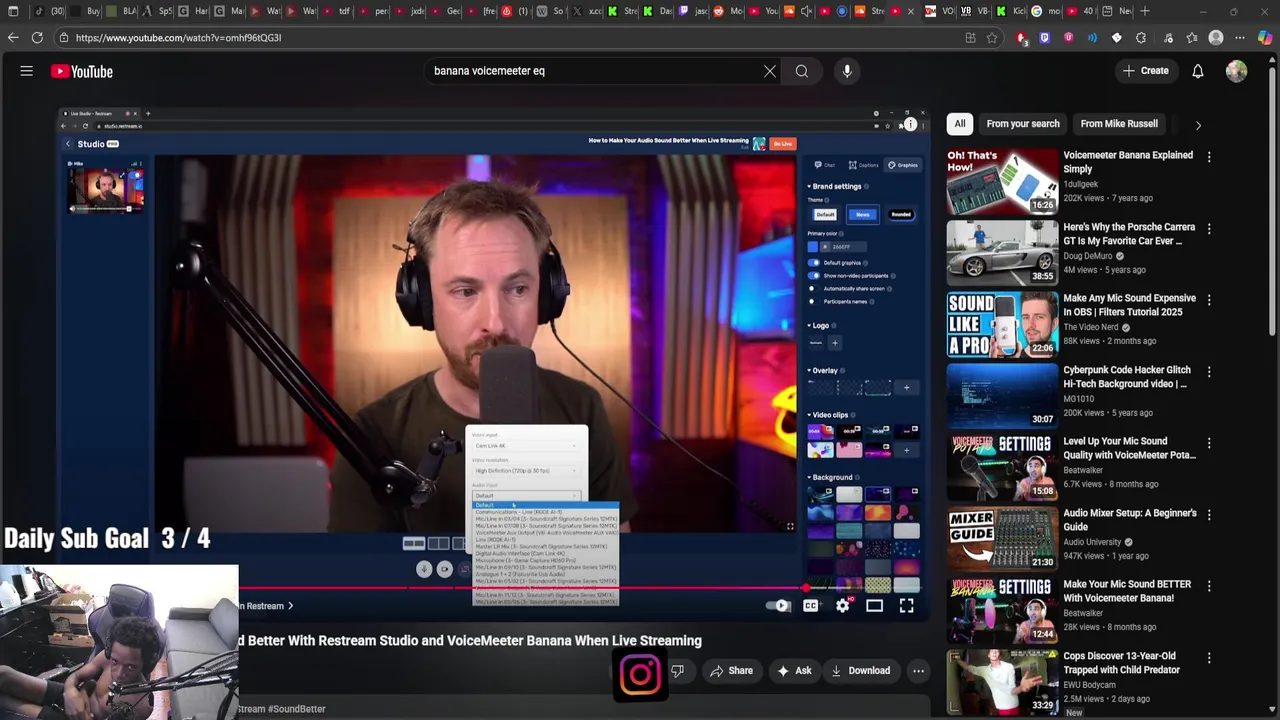
Task: Open the Audio Mixer Setup thumbnail
Action: 1002,539
